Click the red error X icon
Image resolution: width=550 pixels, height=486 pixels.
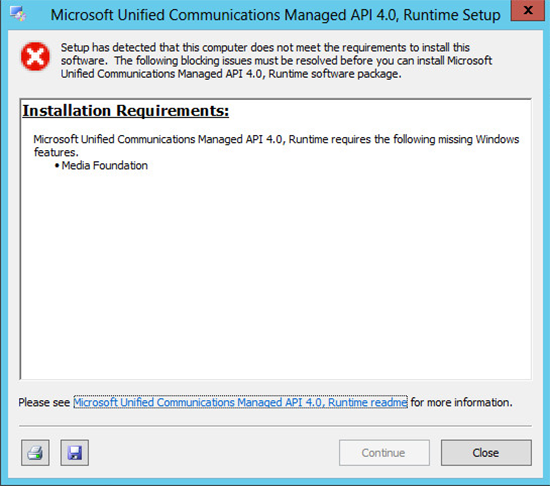[x=35, y=56]
